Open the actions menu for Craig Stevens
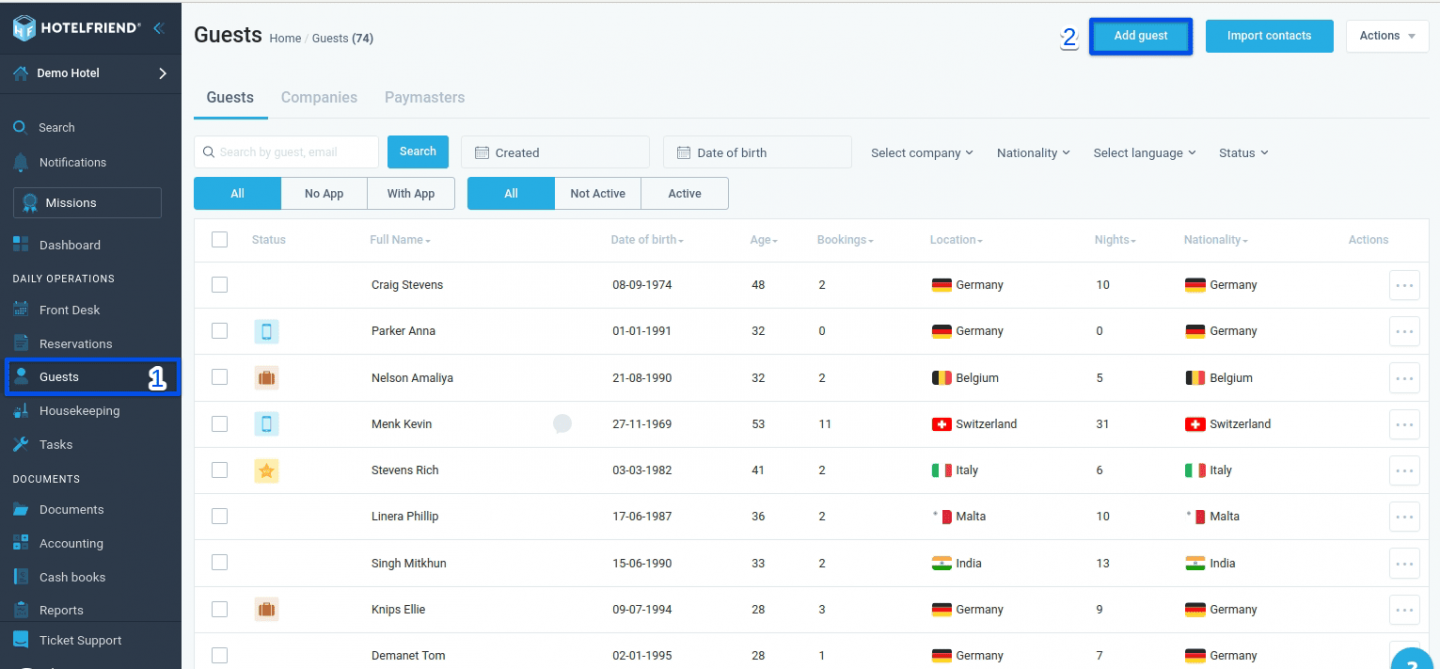Viewport: 1440px width, 669px height. point(1404,285)
